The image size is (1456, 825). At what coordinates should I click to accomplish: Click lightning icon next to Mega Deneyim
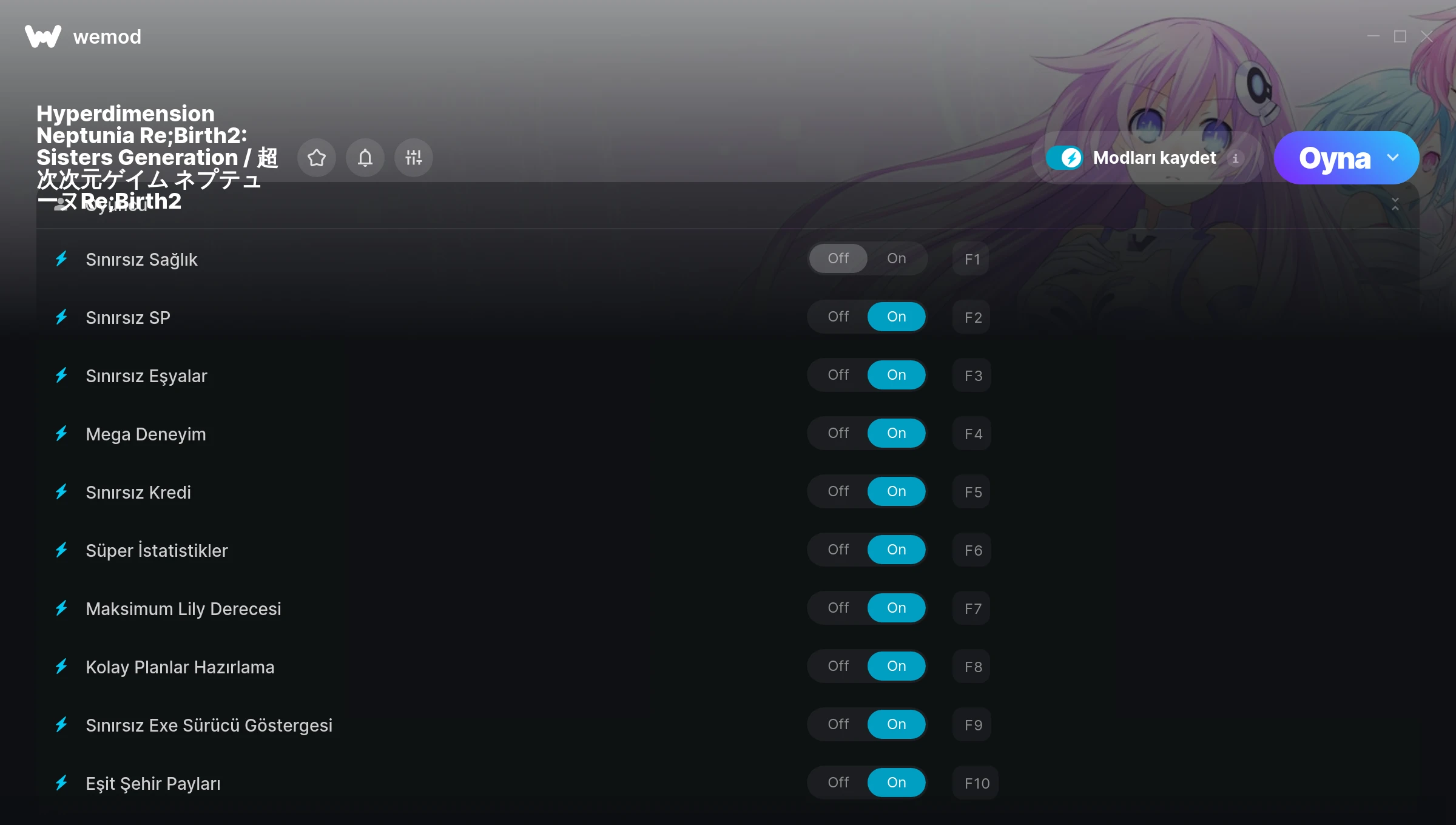coord(61,434)
